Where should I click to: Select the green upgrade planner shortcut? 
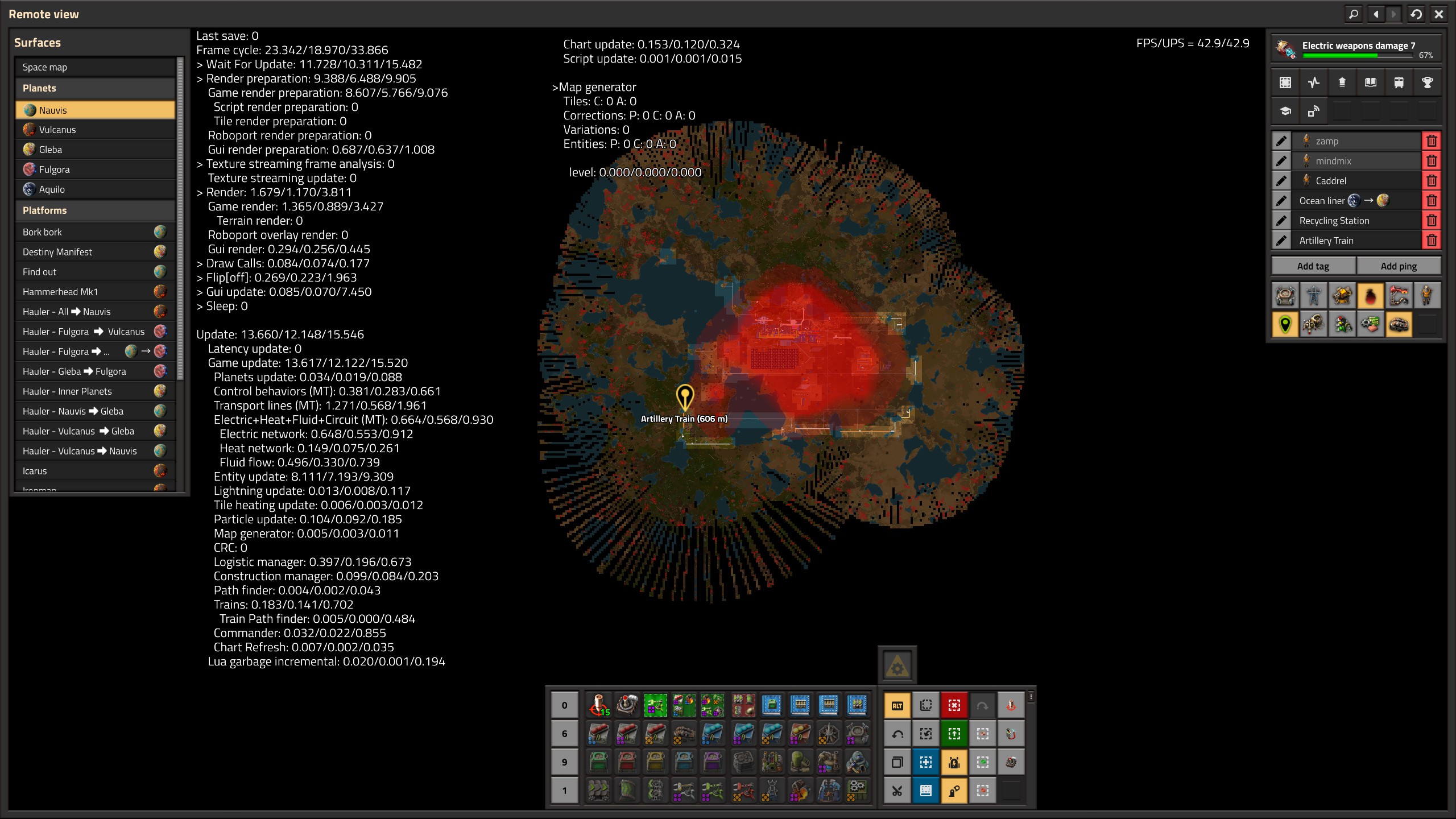[954, 734]
